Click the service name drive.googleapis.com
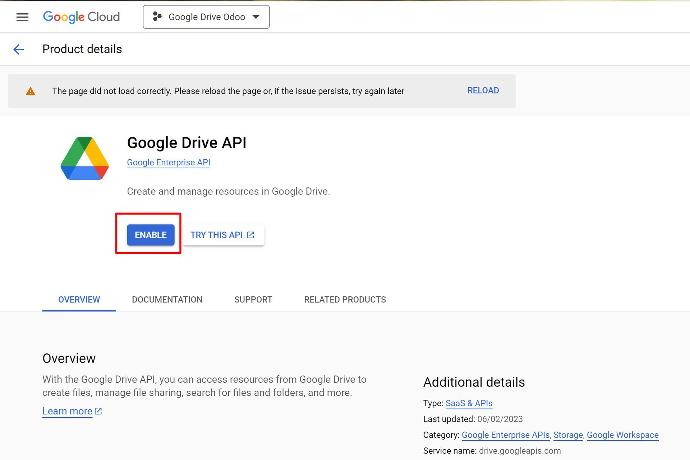 coord(520,451)
